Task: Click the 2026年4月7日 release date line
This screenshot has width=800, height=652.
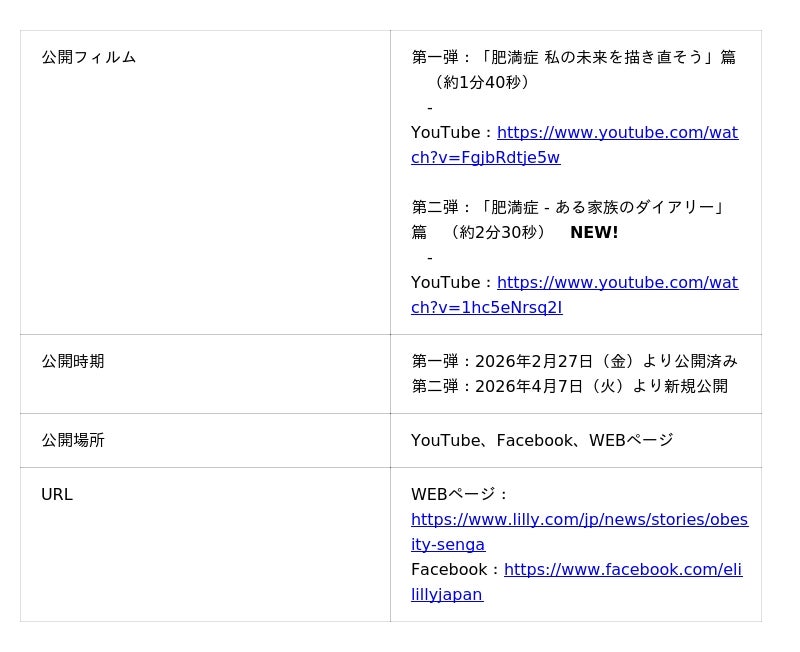Action: pyautogui.click(x=569, y=387)
